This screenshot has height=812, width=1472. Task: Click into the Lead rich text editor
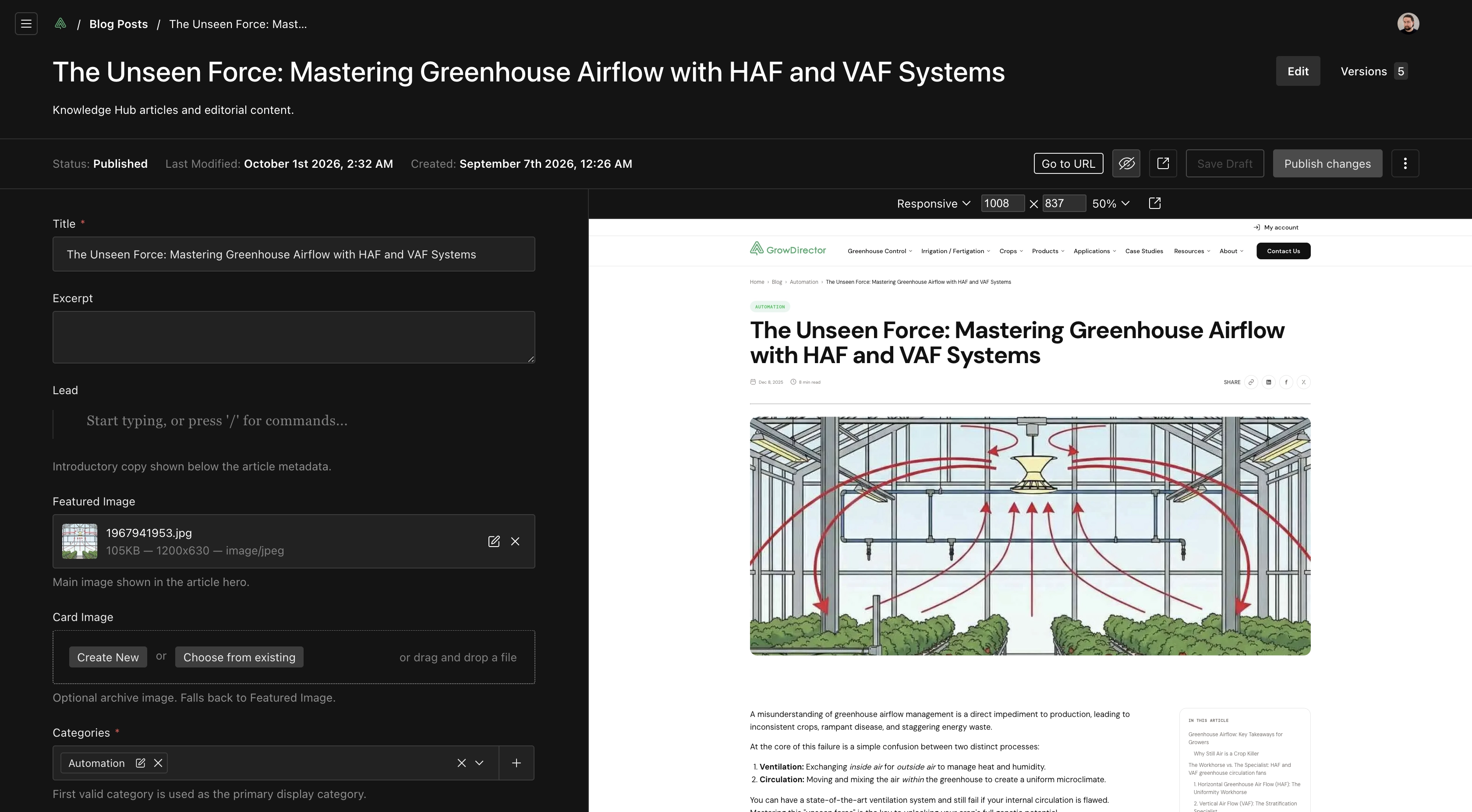(x=294, y=421)
